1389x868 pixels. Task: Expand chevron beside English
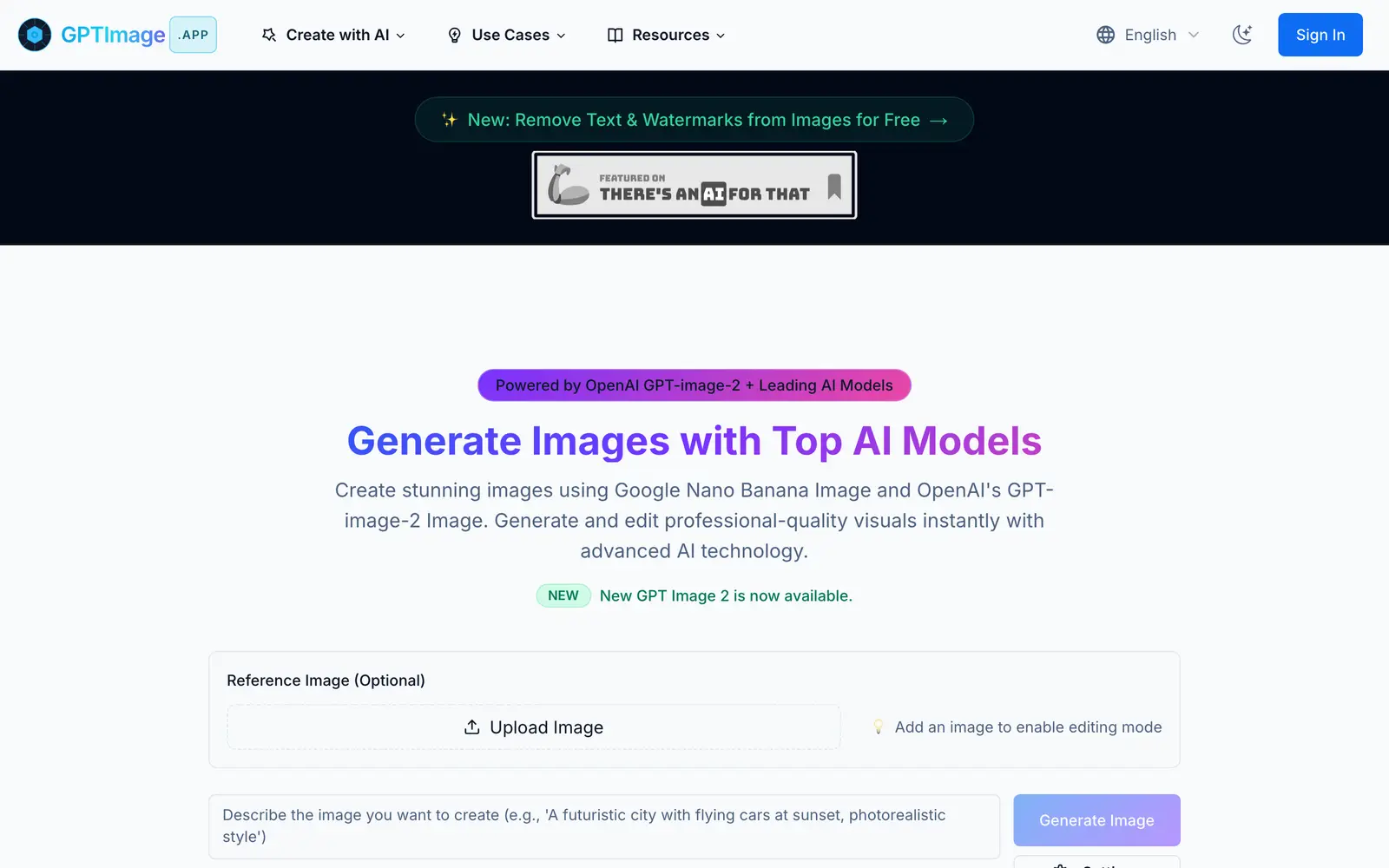[x=1194, y=35]
